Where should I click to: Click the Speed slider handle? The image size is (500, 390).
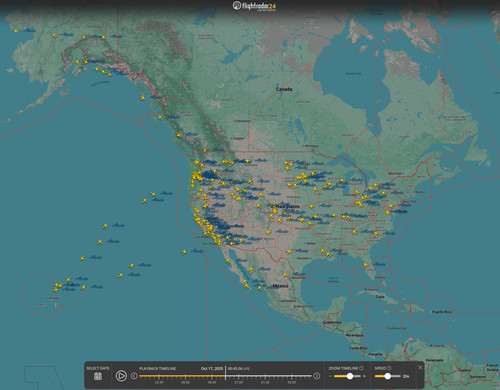[387, 376]
